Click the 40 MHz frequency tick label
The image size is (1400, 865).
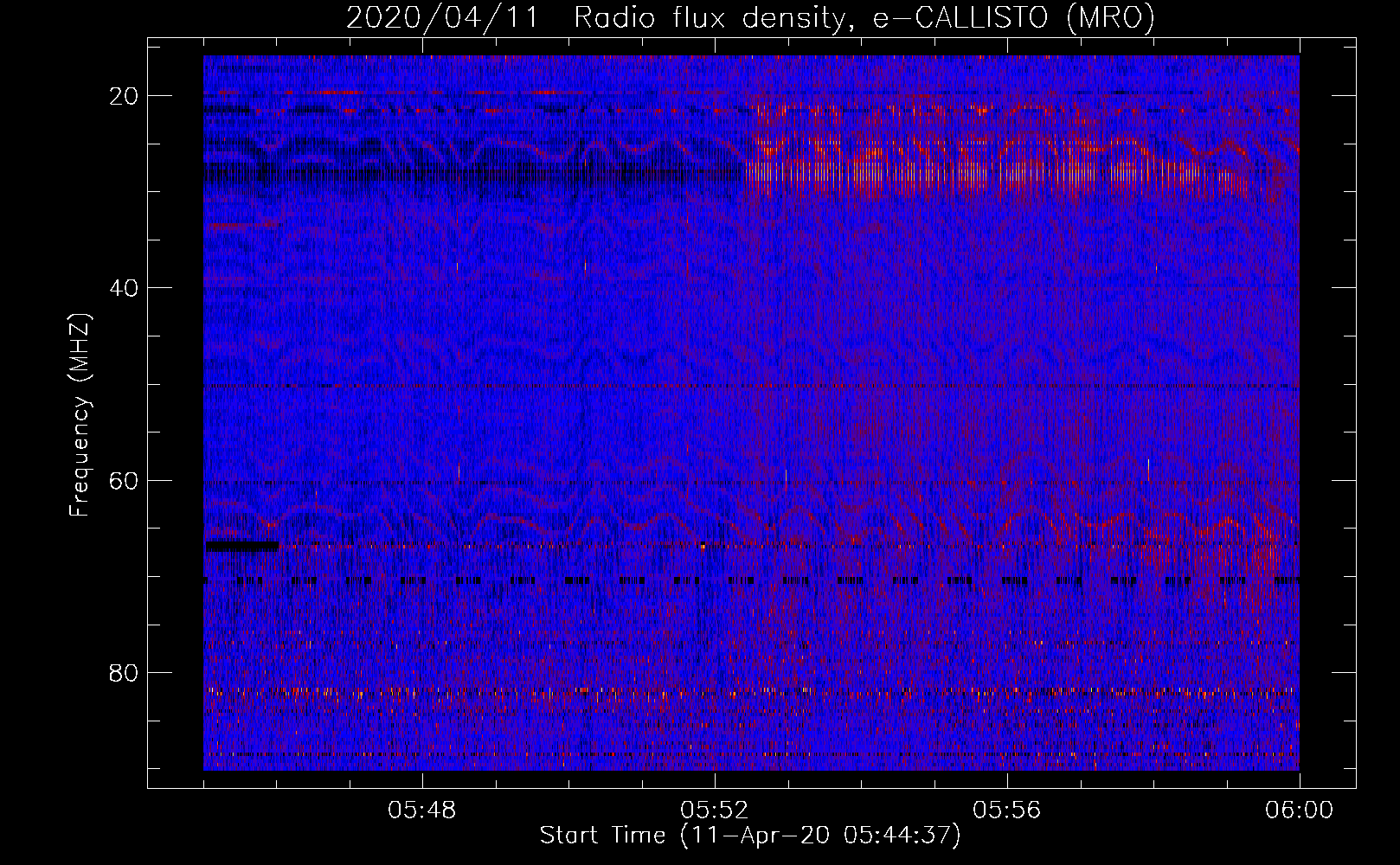(124, 288)
